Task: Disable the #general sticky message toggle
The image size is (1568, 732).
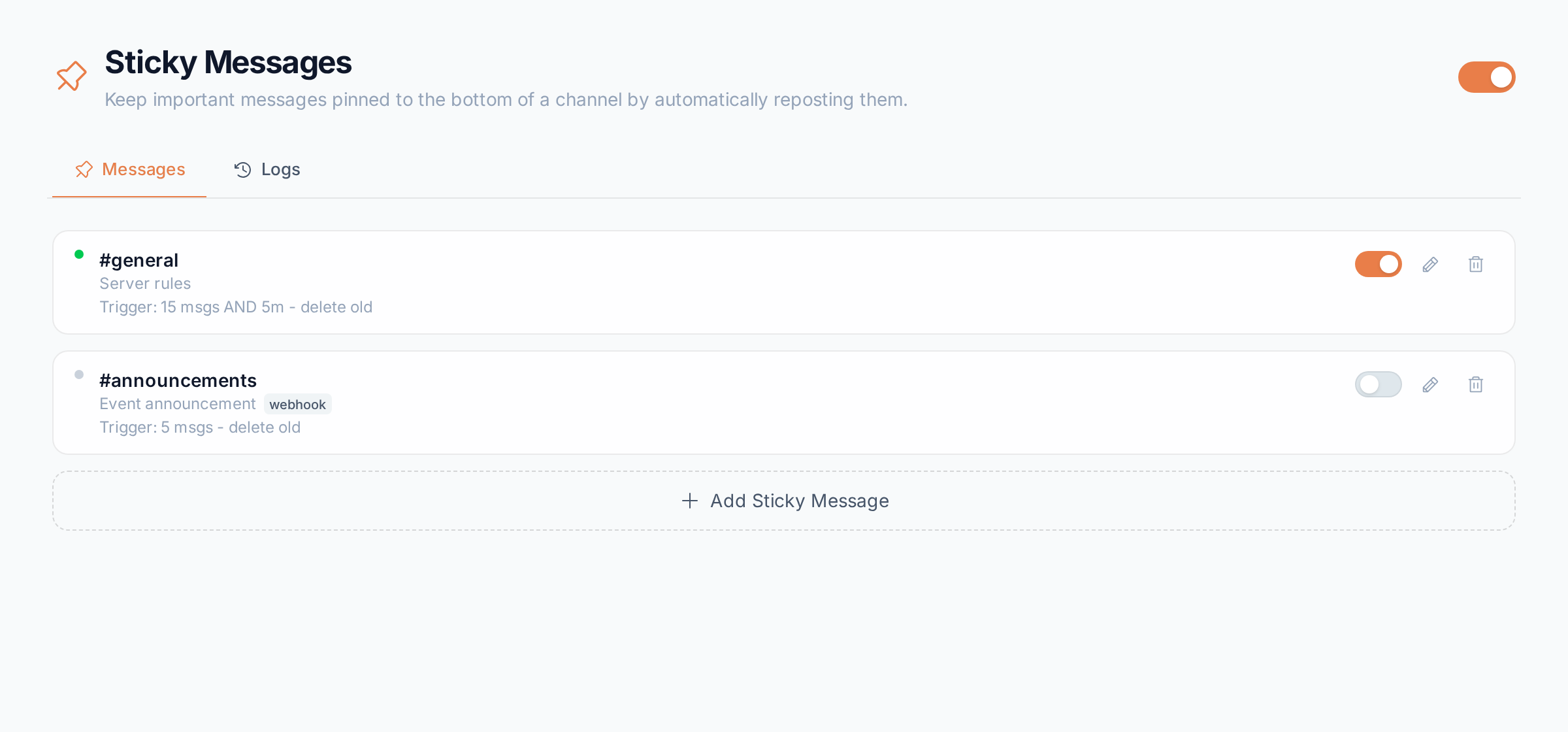Action: [x=1378, y=264]
